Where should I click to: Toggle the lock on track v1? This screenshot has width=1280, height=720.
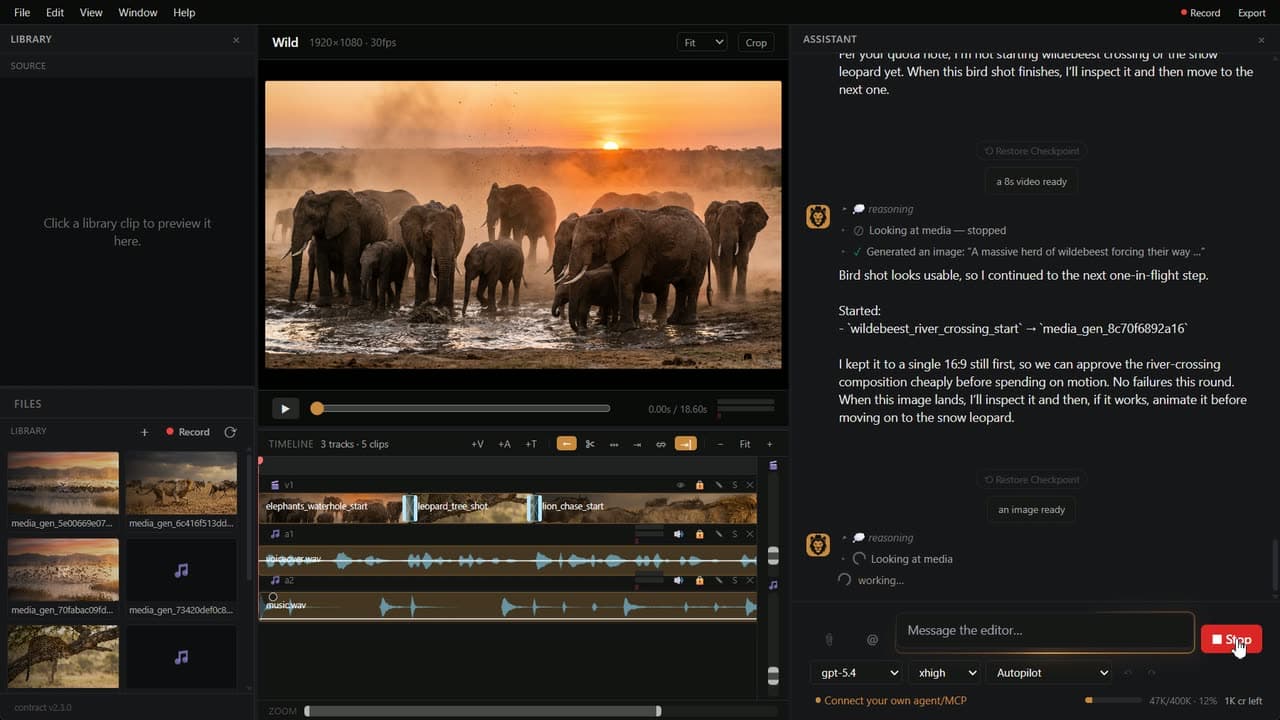coord(699,485)
